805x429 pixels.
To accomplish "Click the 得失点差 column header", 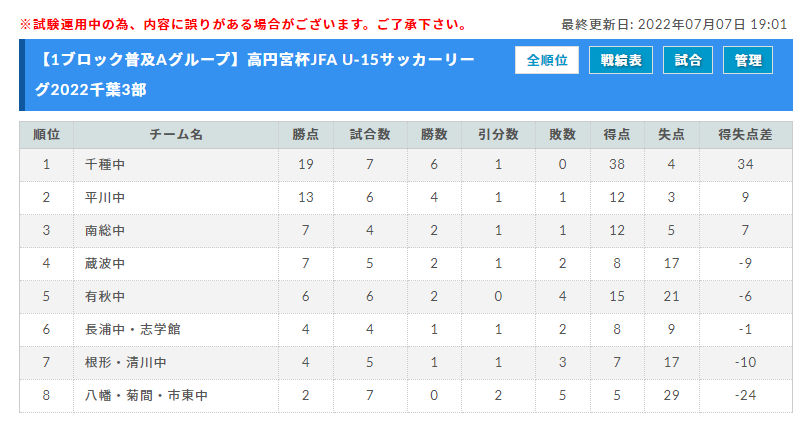I will click(x=745, y=135).
